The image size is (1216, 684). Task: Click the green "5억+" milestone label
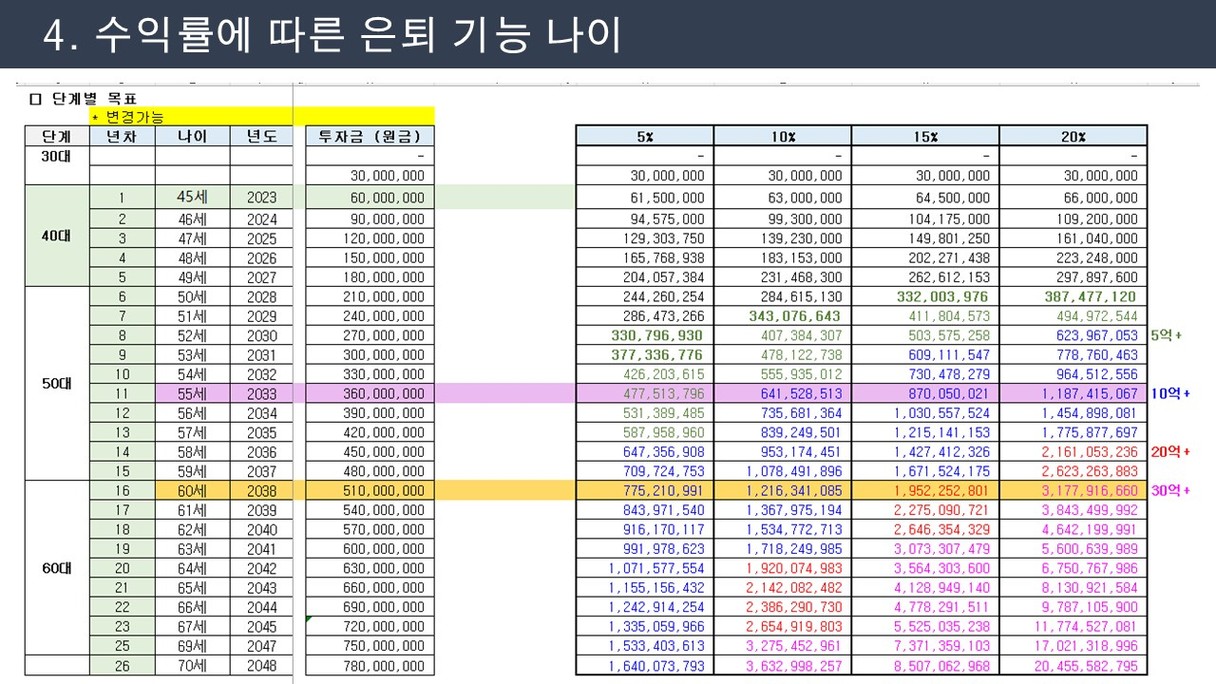[1166, 336]
